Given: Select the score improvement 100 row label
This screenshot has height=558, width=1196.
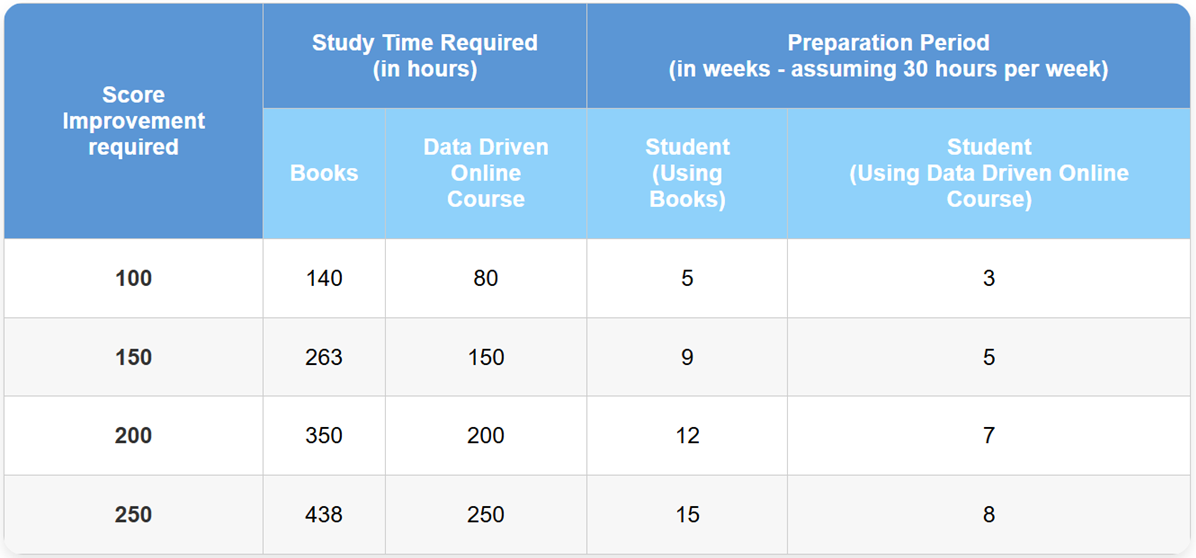Looking at the screenshot, I should point(133,278).
